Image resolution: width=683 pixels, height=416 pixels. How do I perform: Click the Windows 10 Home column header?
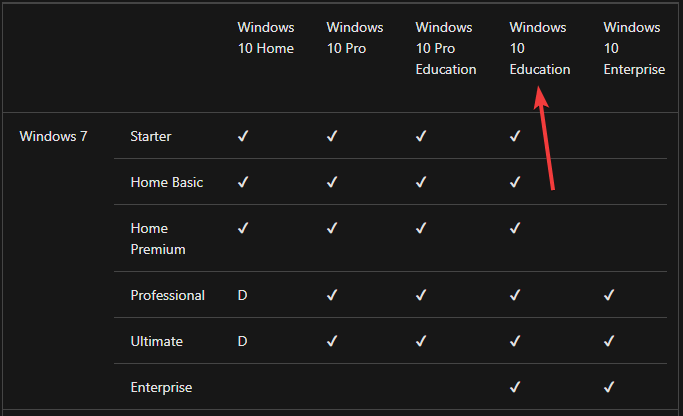click(x=266, y=38)
